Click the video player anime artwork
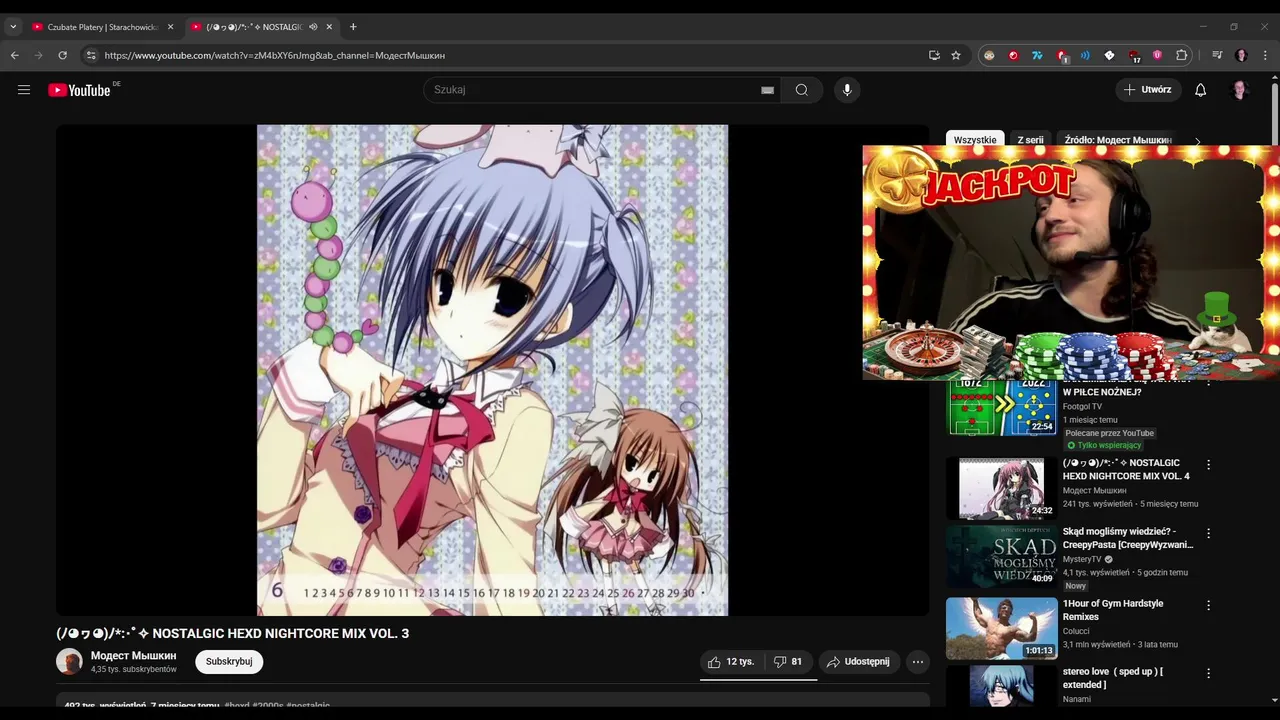 [x=492, y=370]
